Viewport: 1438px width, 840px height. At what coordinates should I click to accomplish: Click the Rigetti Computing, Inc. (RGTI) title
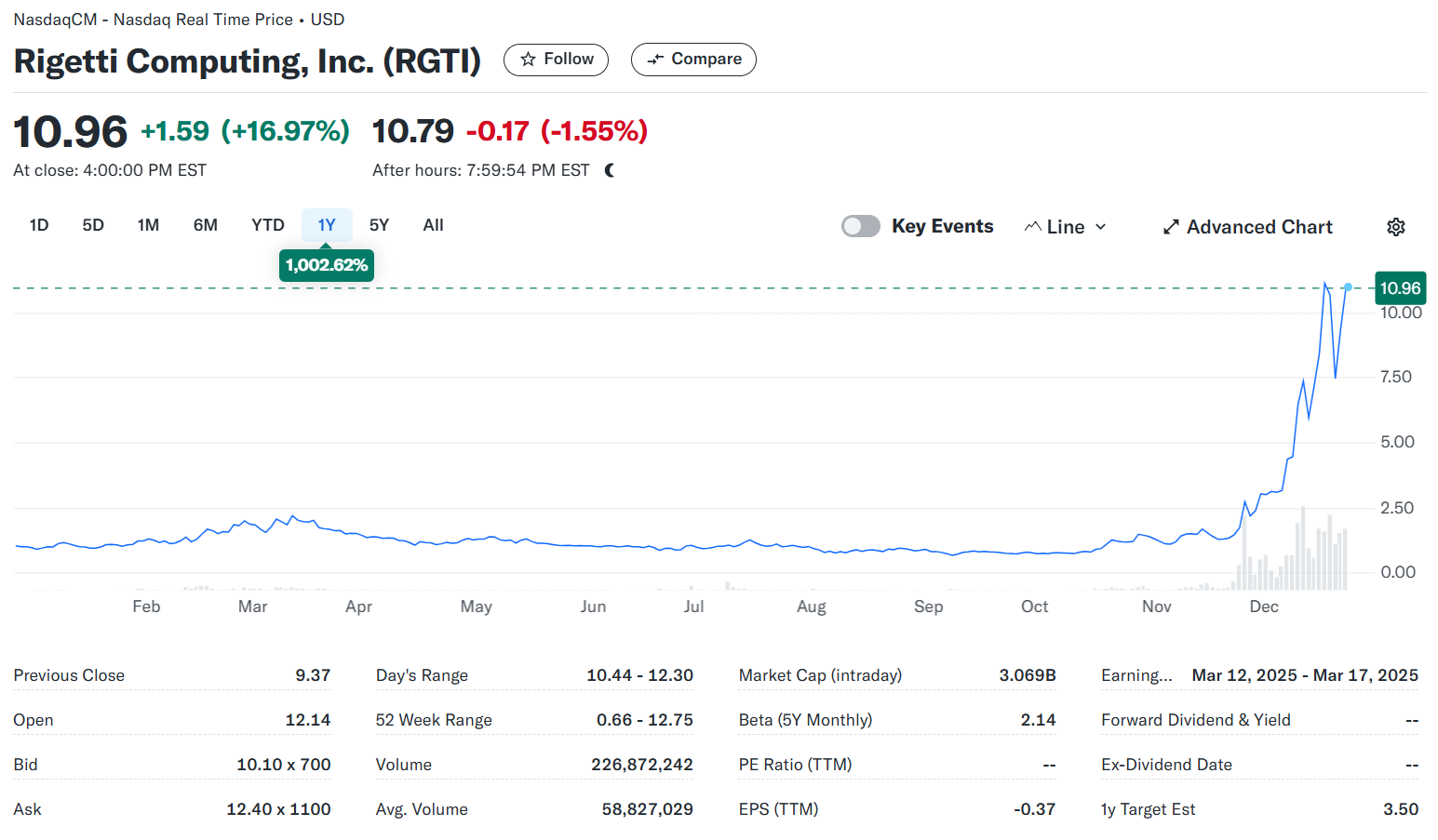click(x=247, y=61)
